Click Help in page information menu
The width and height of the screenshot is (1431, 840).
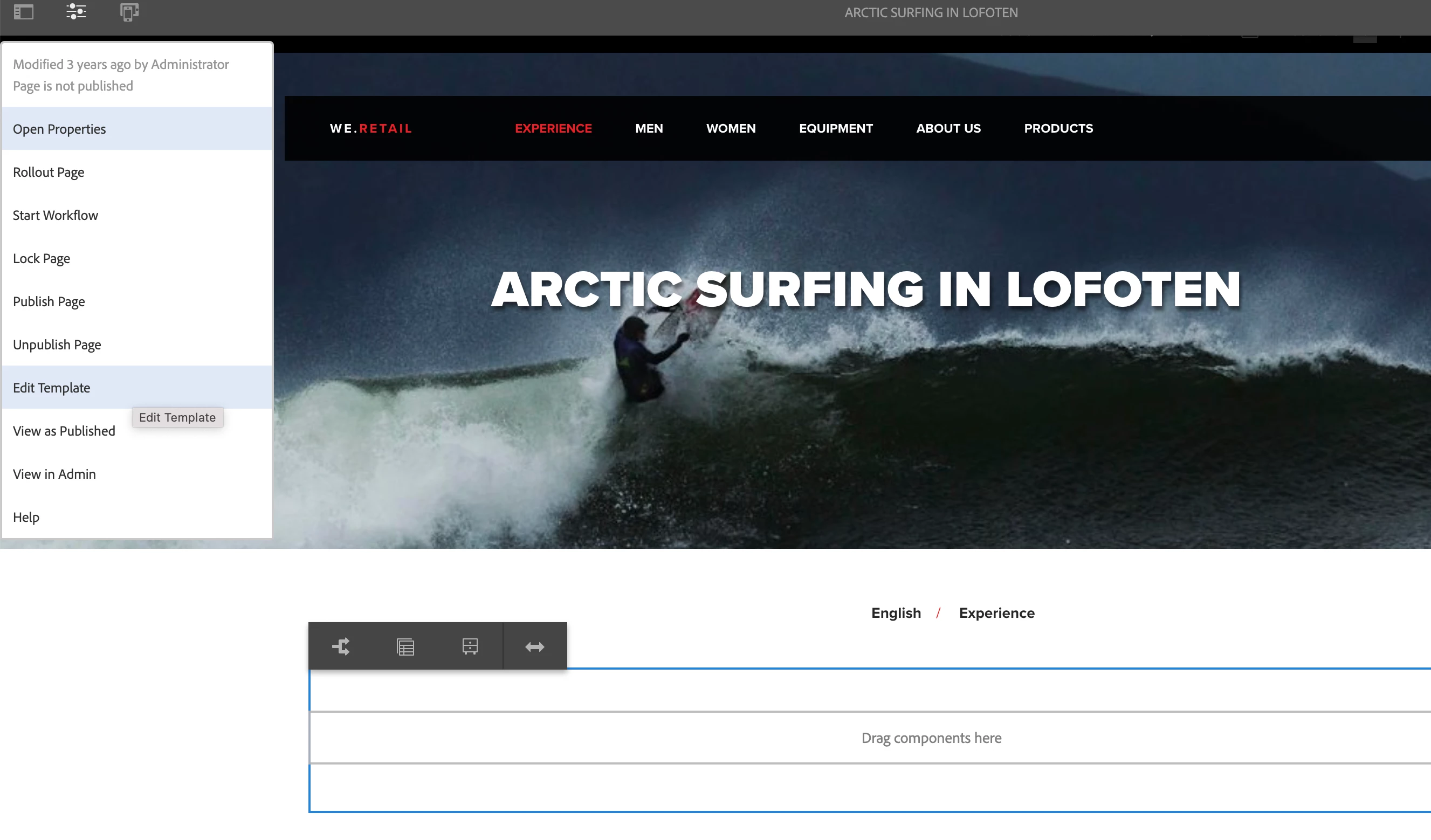click(x=26, y=518)
